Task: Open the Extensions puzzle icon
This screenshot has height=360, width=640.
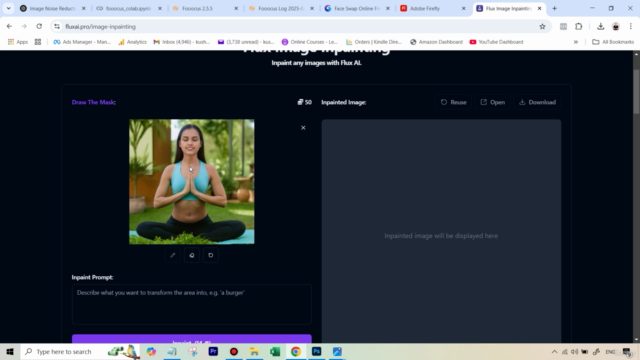Action: coord(578,27)
